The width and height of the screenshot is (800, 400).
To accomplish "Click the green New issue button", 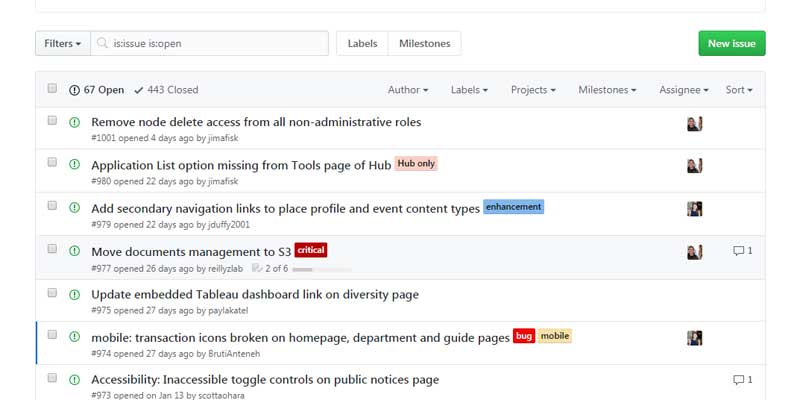I will tap(731, 44).
